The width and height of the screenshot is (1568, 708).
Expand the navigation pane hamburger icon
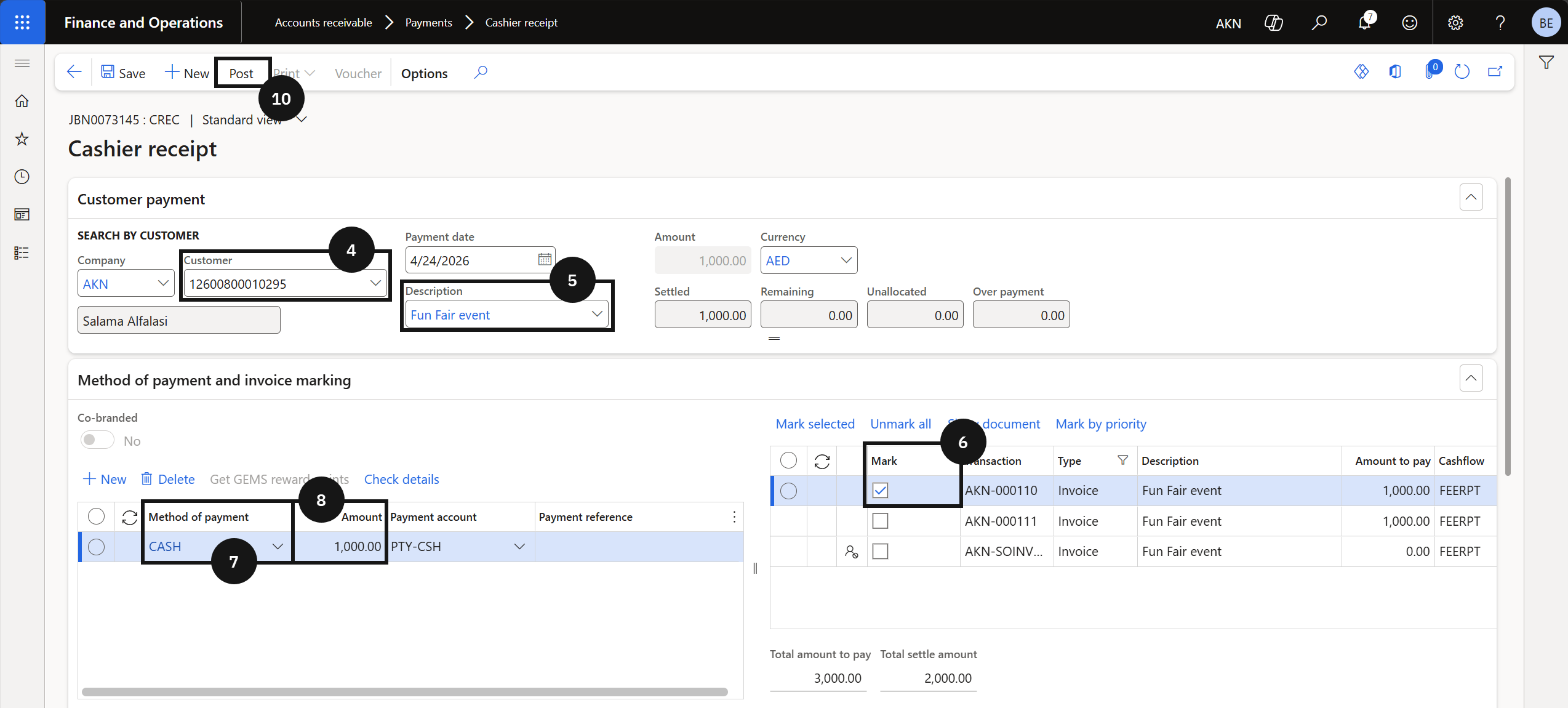pyautogui.click(x=22, y=63)
